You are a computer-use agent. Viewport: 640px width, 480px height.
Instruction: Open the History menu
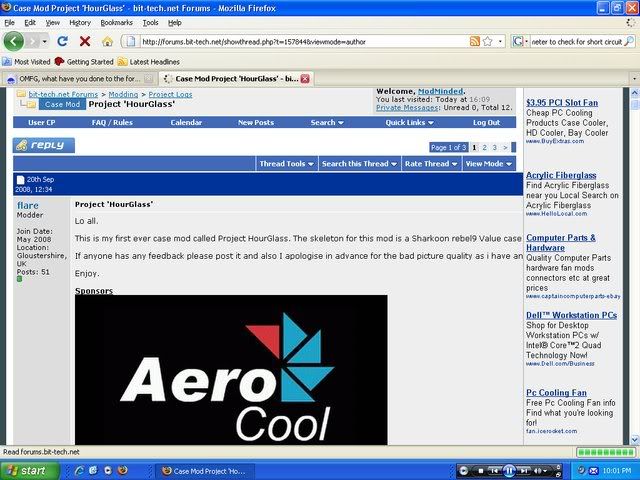(80, 22)
